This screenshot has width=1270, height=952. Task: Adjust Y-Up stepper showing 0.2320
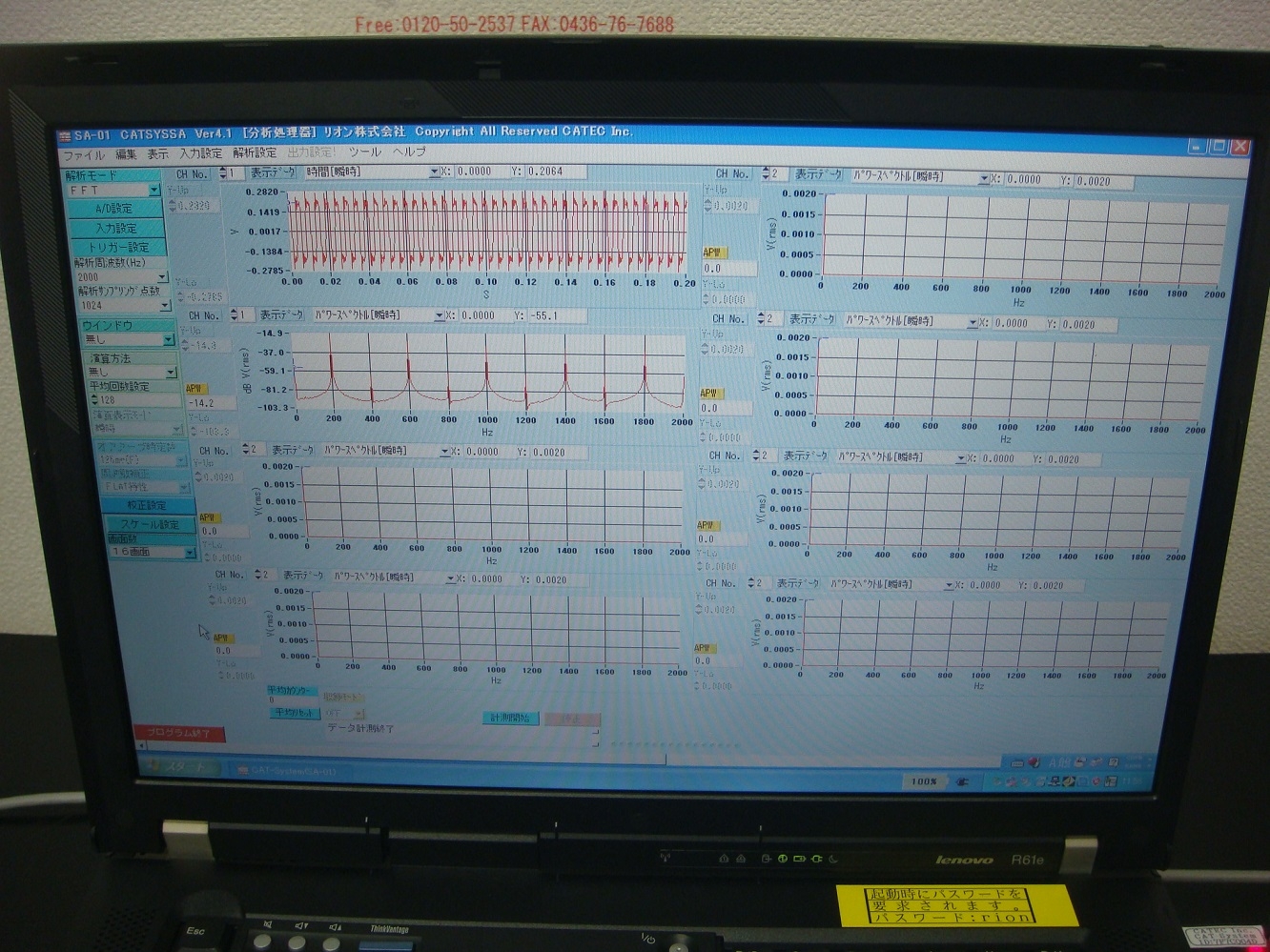(172, 206)
